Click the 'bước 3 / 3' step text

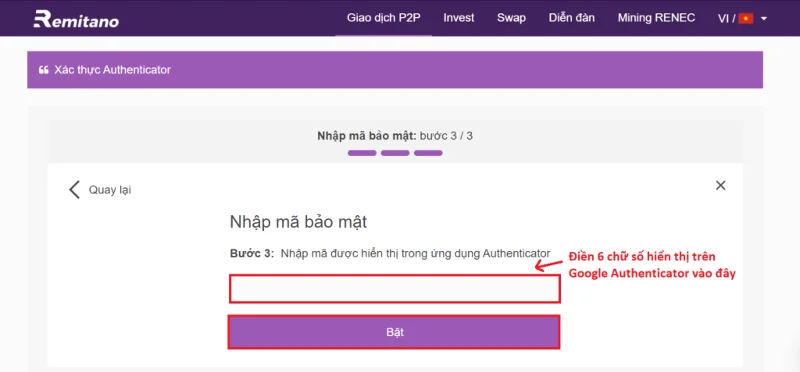click(446, 136)
